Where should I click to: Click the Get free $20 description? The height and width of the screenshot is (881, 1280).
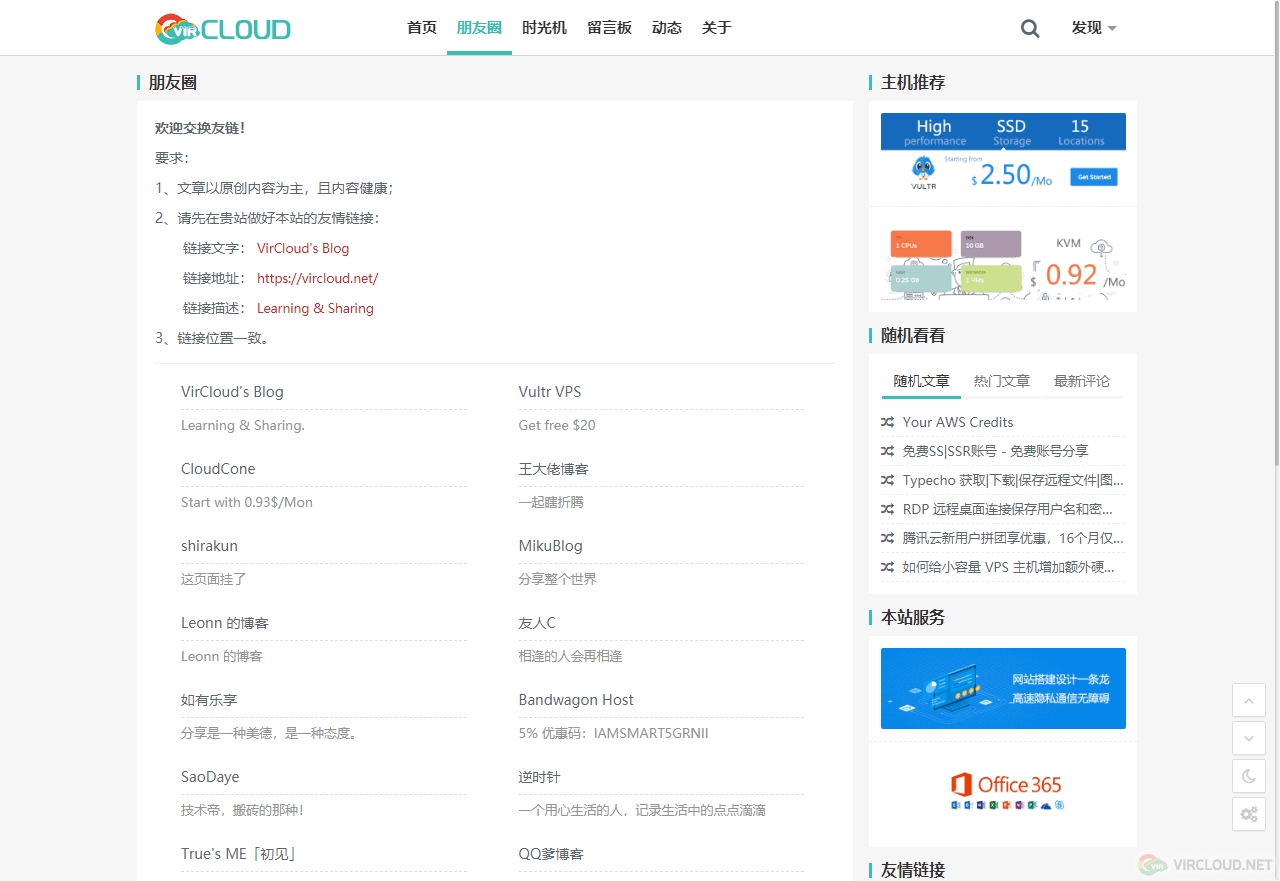557,425
